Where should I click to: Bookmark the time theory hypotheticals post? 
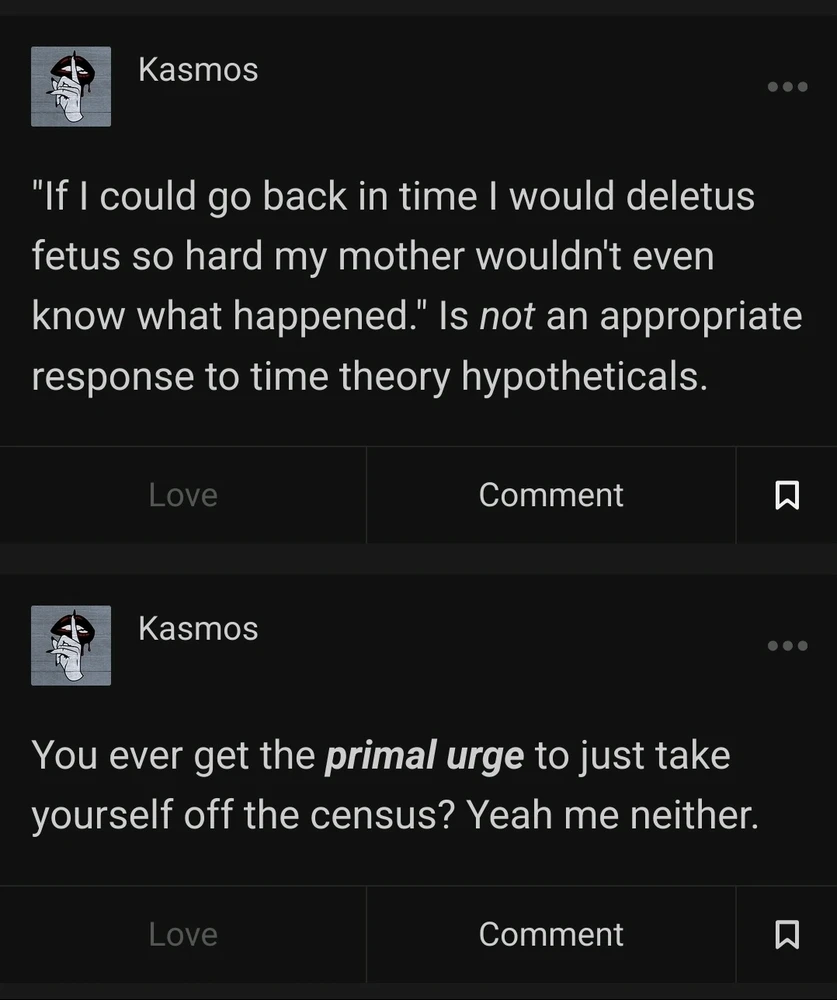pyautogui.click(x=787, y=495)
